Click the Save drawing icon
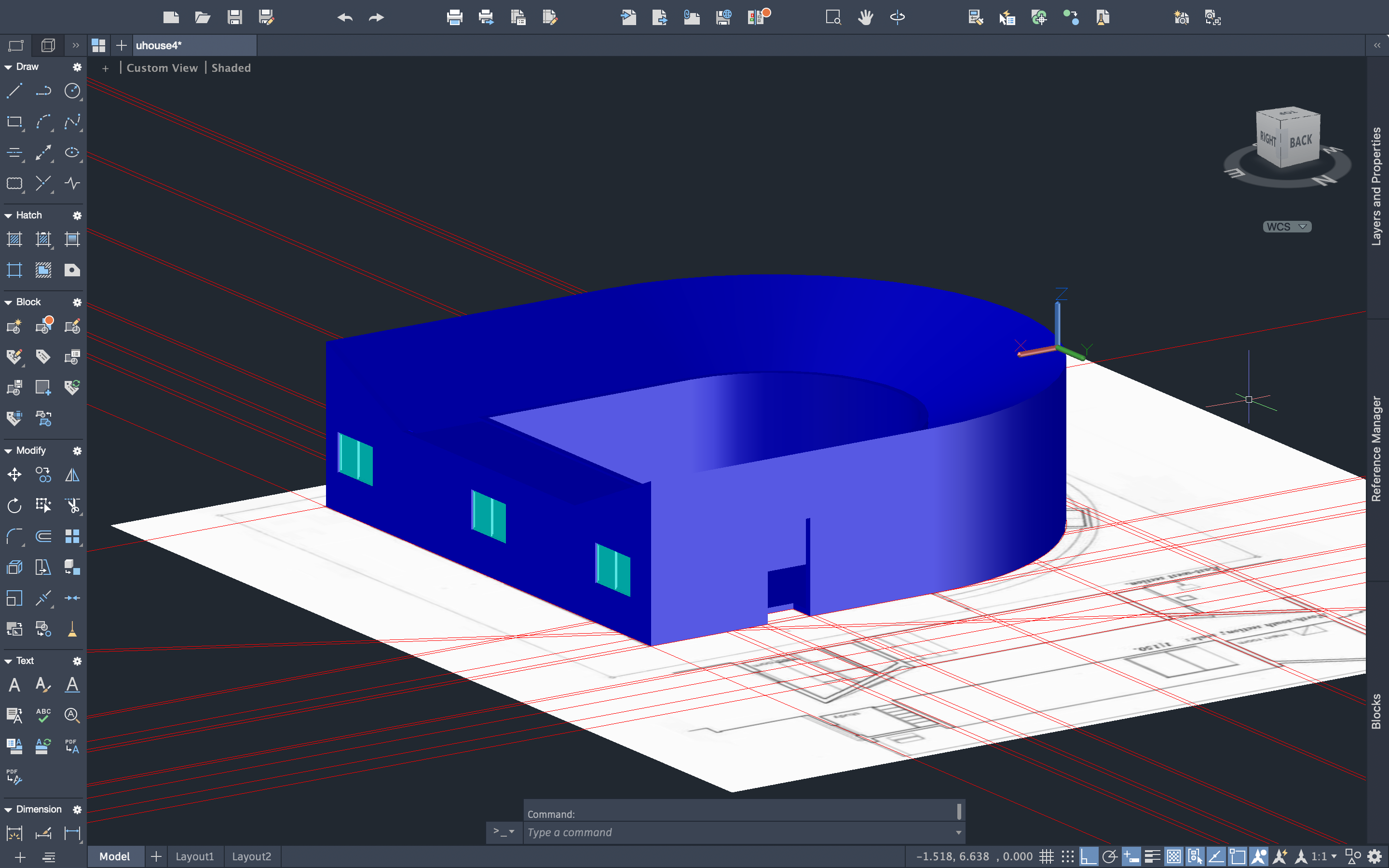This screenshot has height=868, width=1389. click(234, 18)
